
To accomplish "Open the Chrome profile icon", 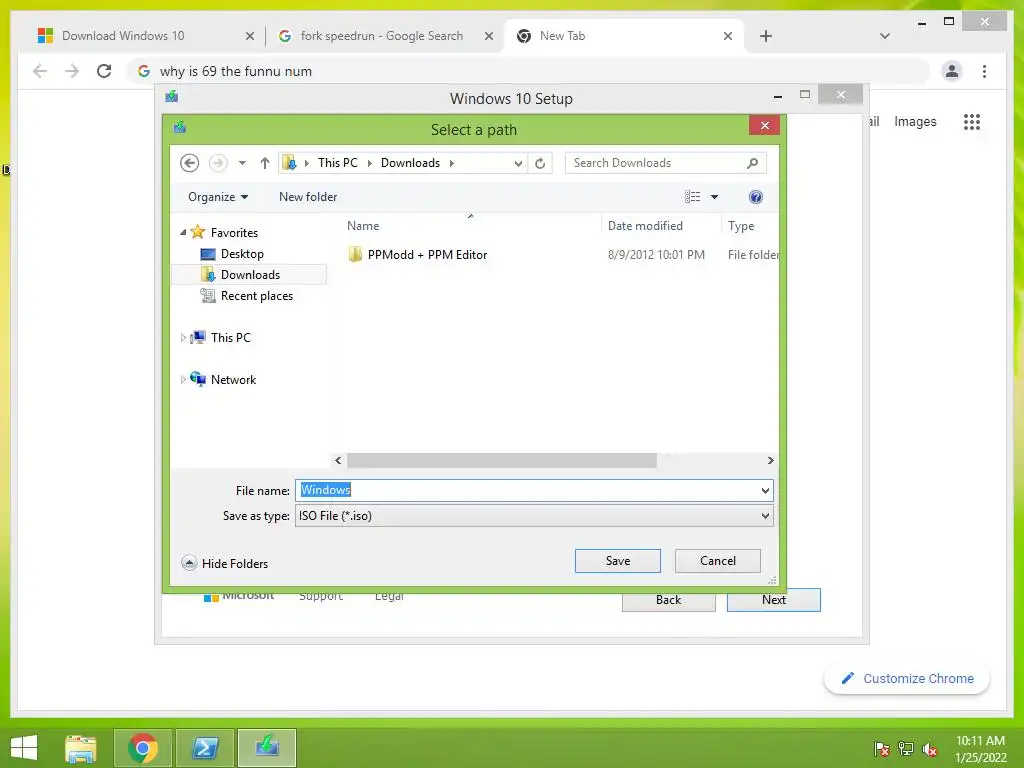I will [x=952, y=71].
